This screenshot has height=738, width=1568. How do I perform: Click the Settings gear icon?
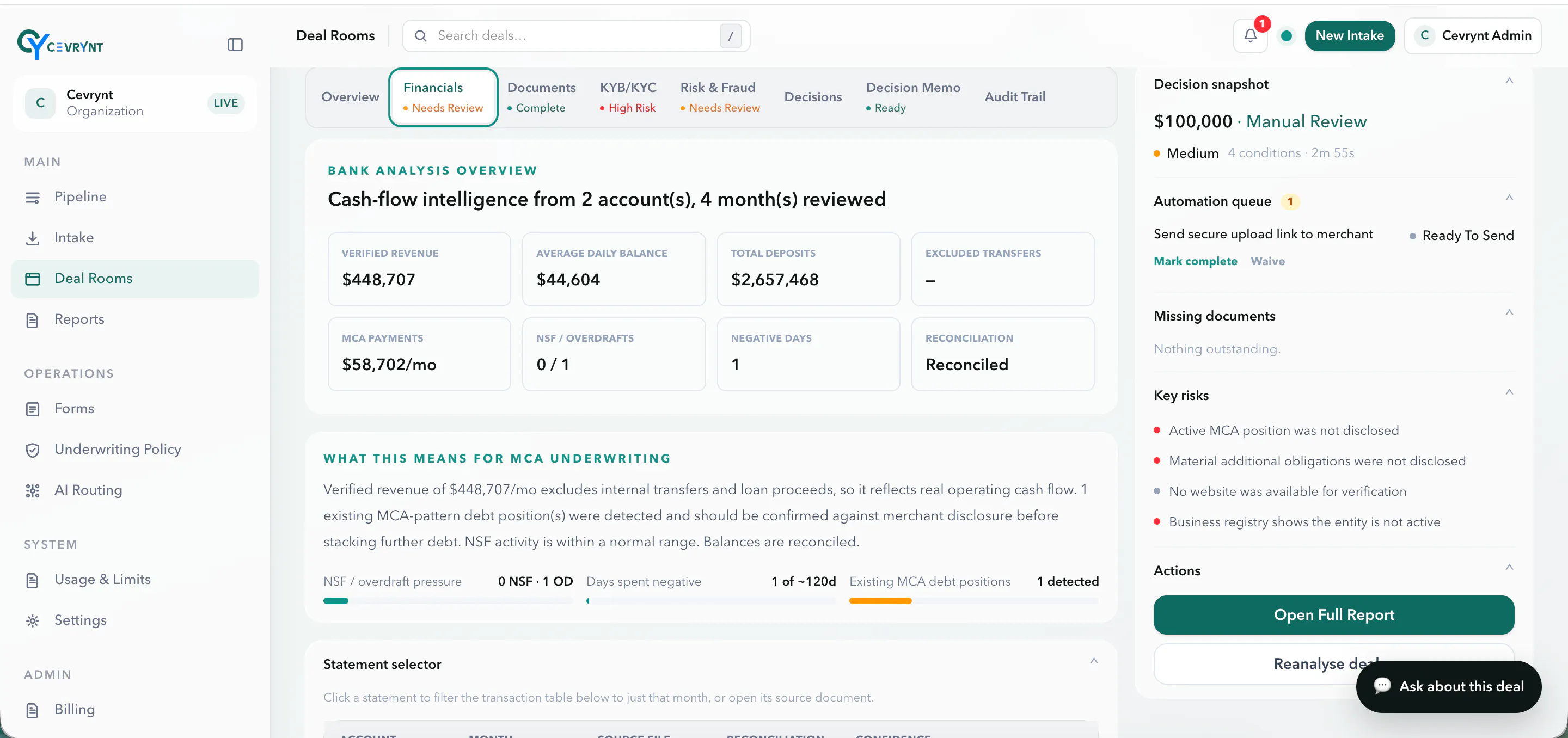point(33,620)
